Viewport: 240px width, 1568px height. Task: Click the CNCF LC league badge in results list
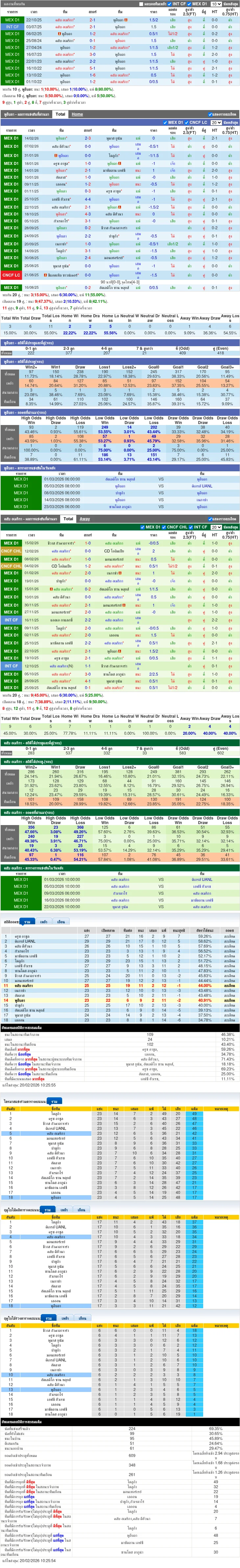[11, 275]
